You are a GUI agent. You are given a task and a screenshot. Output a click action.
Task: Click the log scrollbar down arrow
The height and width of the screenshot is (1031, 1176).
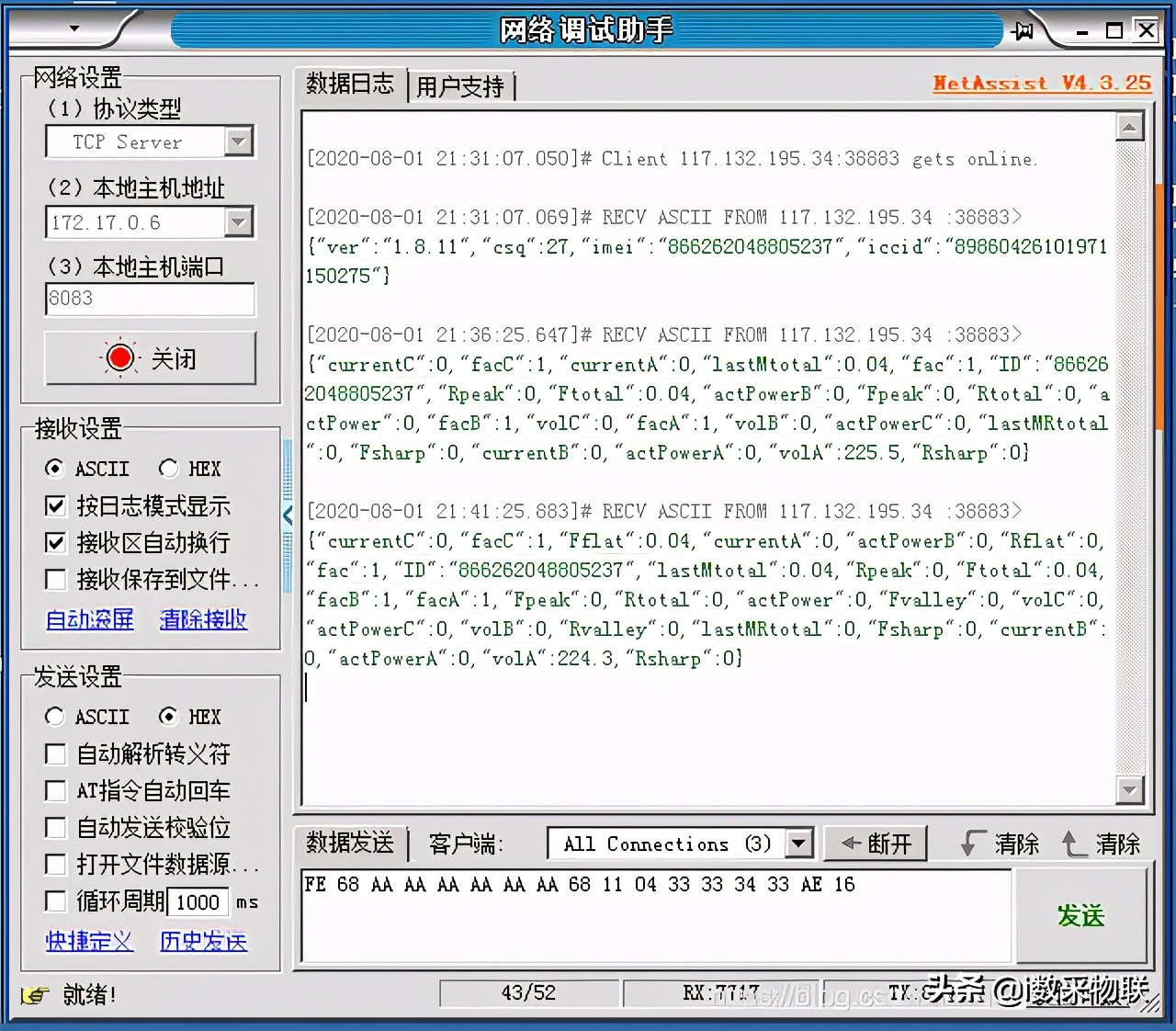point(1129,789)
